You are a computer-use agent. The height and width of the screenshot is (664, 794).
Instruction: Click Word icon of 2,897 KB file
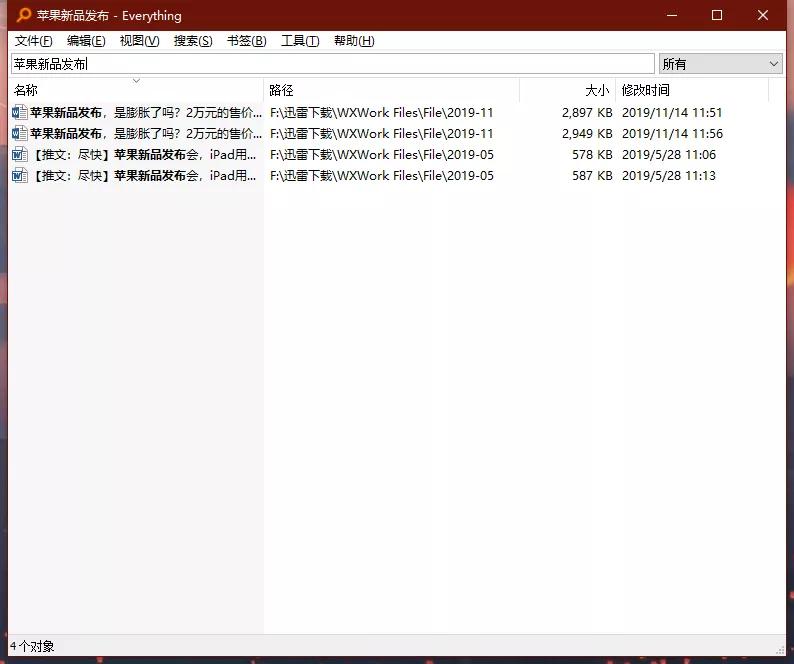tap(19, 112)
